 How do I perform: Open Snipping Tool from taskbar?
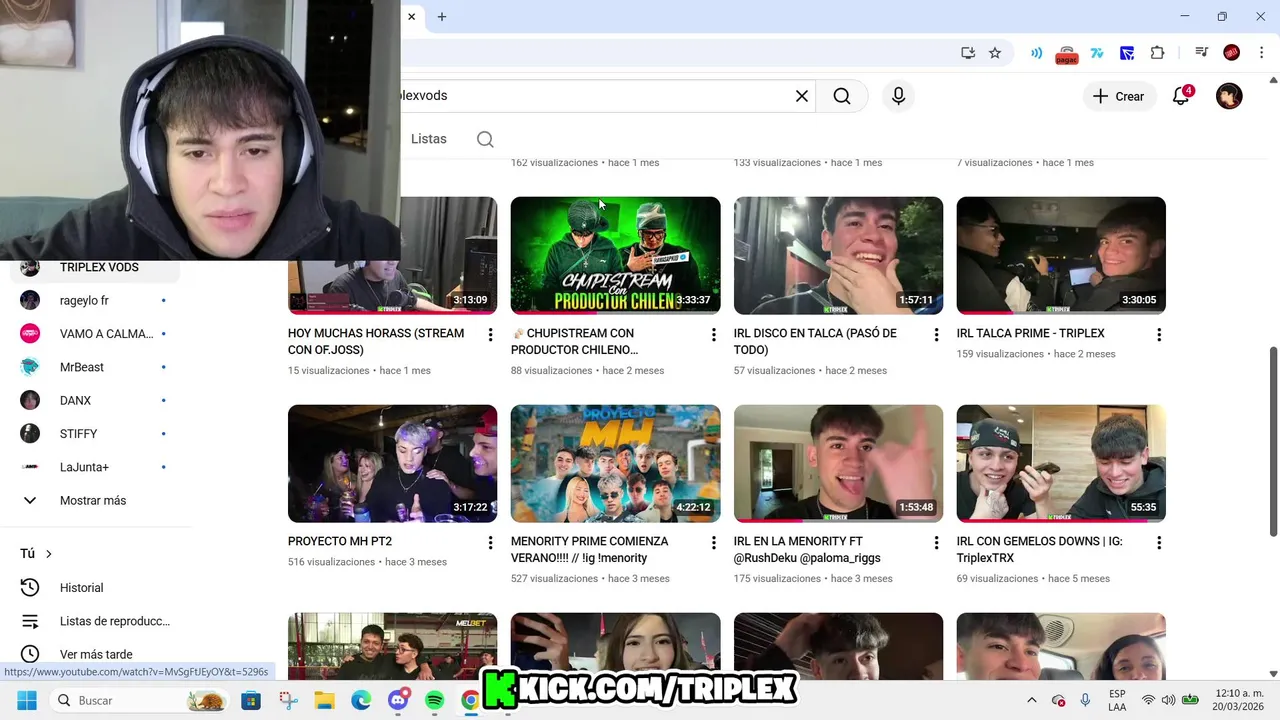tap(288, 700)
